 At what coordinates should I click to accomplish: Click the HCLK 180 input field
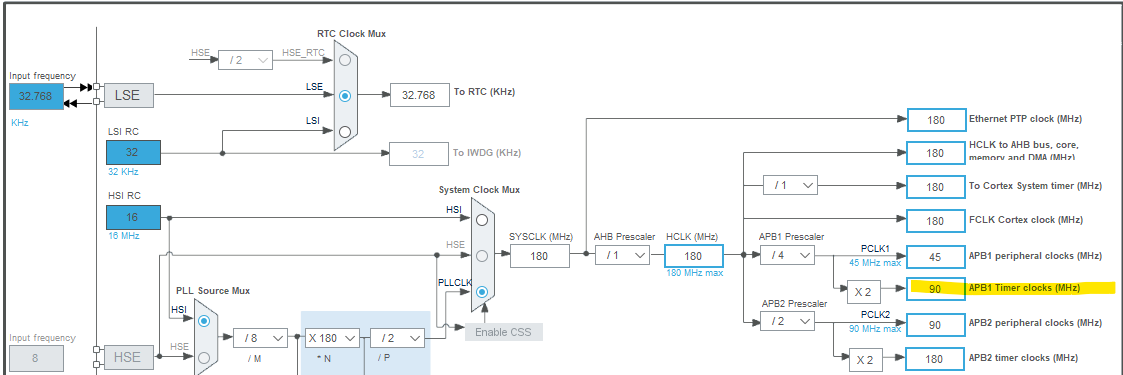(x=693, y=255)
